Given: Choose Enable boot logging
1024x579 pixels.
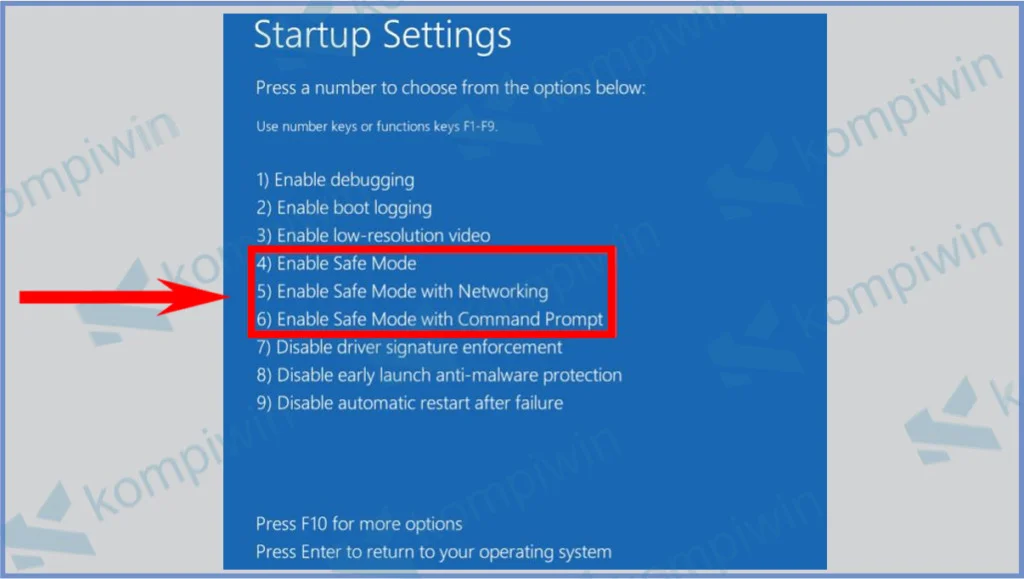Looking at the screenshot, I should [x=344, y=208].
